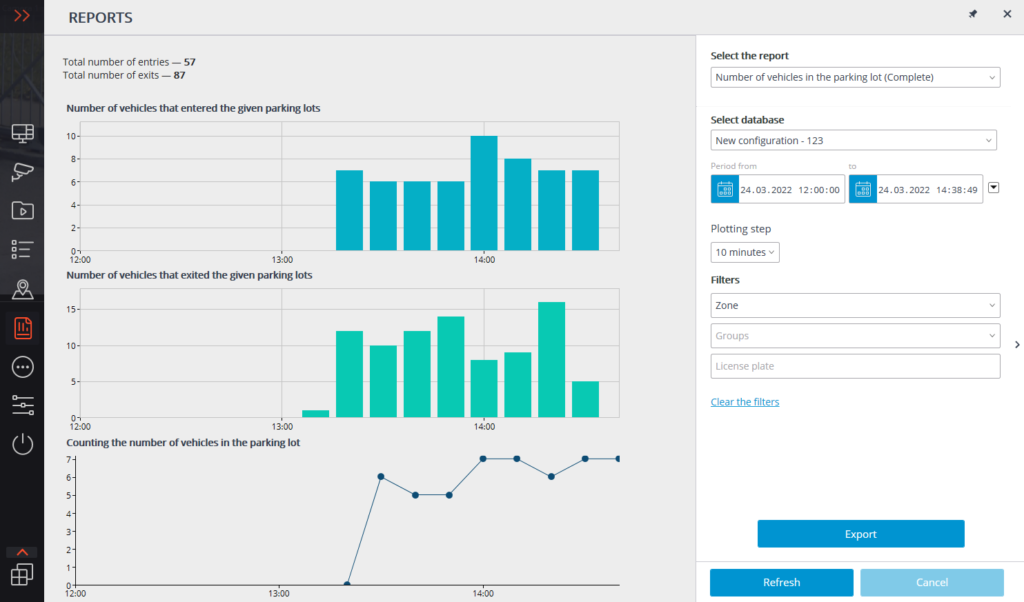
Task: Pin the Reports panel with the pin icon
Action: point(973,14)
